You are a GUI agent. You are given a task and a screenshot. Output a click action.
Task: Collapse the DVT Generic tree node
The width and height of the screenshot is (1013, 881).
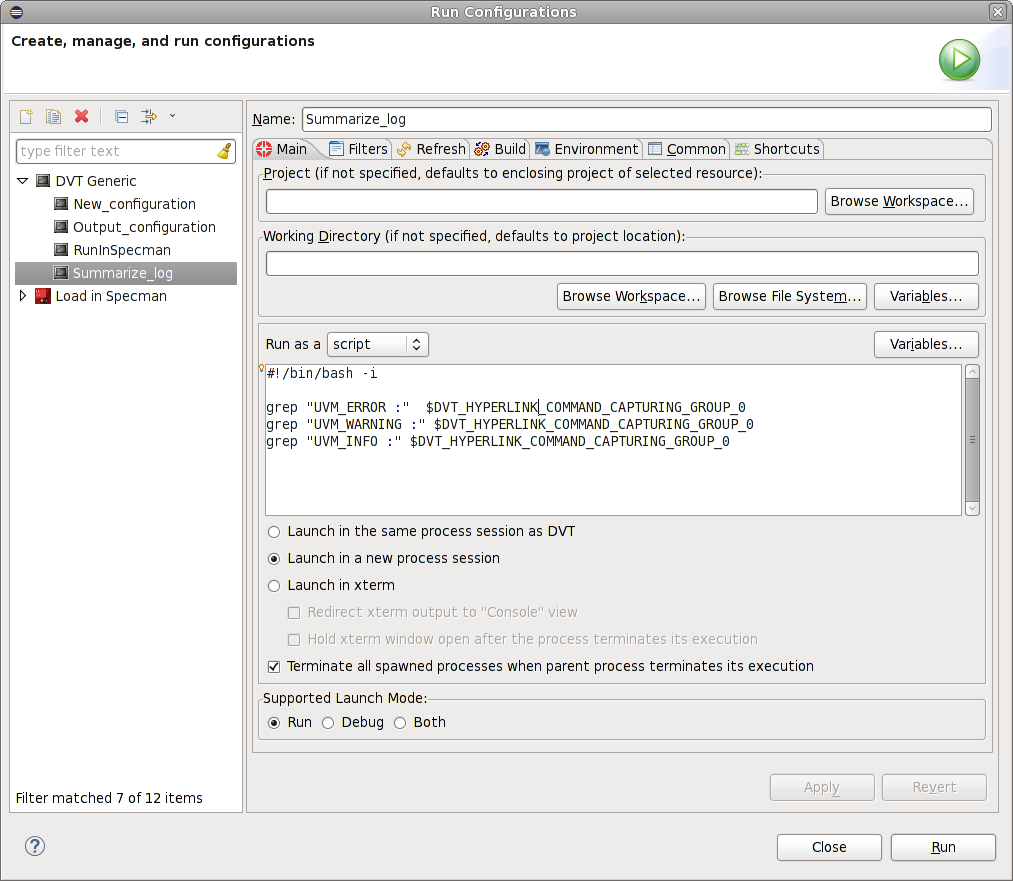click(23, 181)
